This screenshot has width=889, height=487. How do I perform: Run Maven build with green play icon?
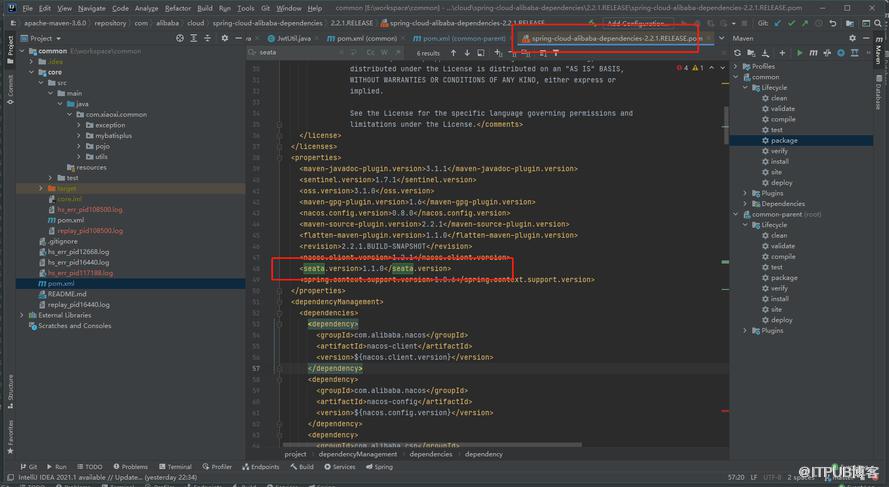point(799,53)
